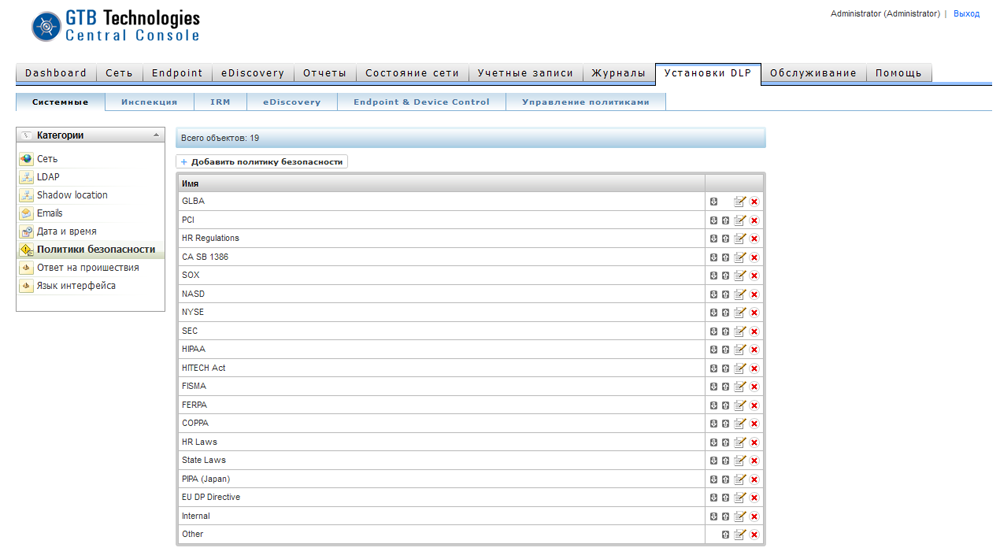
Task: Go to the Dashboard tab
Action: pos(55,73)
